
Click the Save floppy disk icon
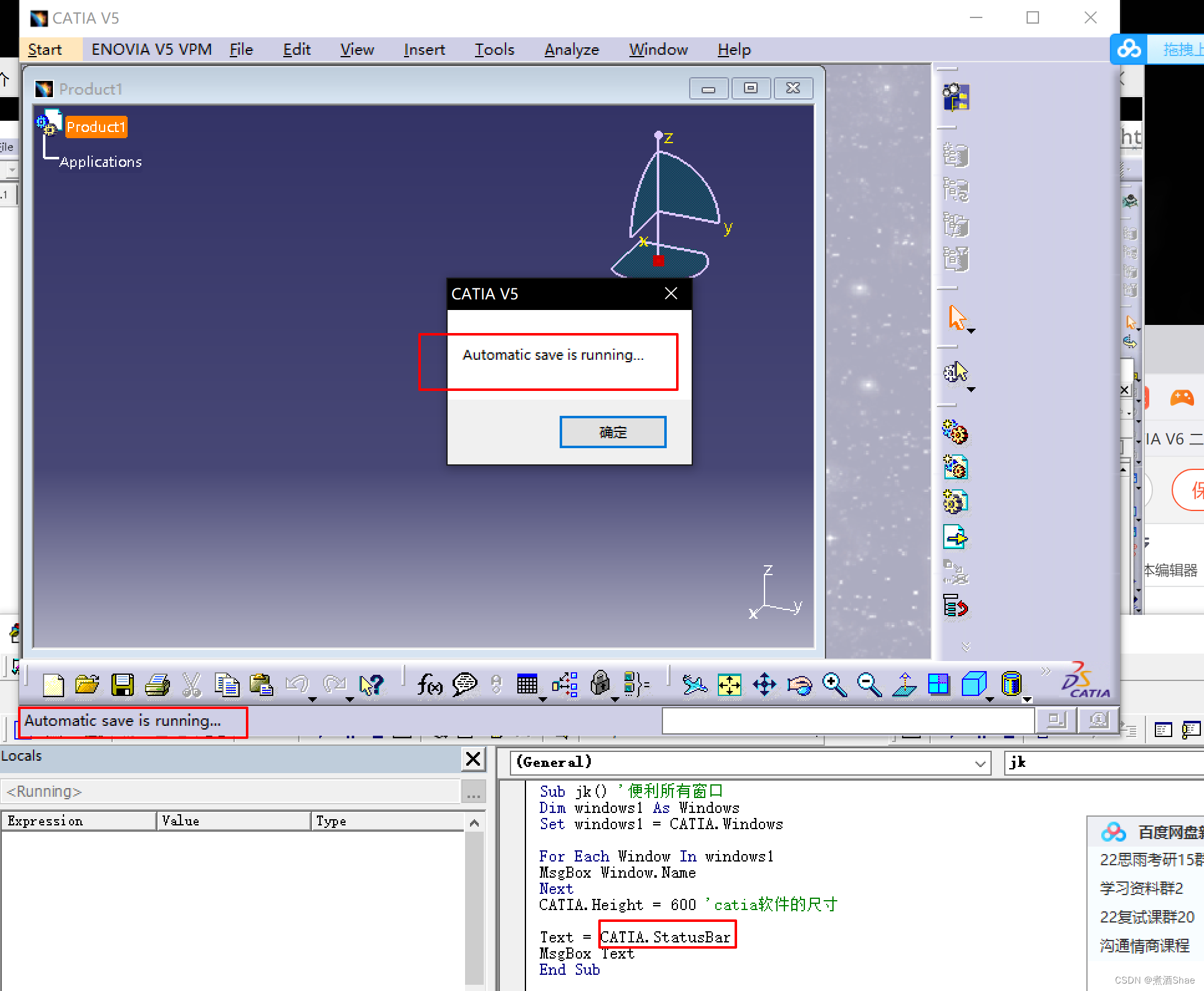pos(122,685)
